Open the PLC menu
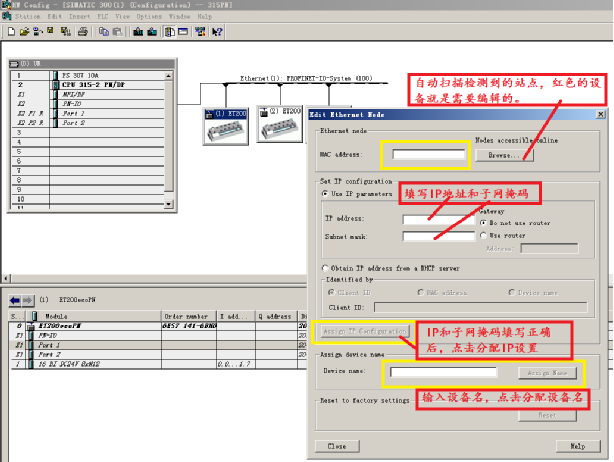 pos(103,16)
